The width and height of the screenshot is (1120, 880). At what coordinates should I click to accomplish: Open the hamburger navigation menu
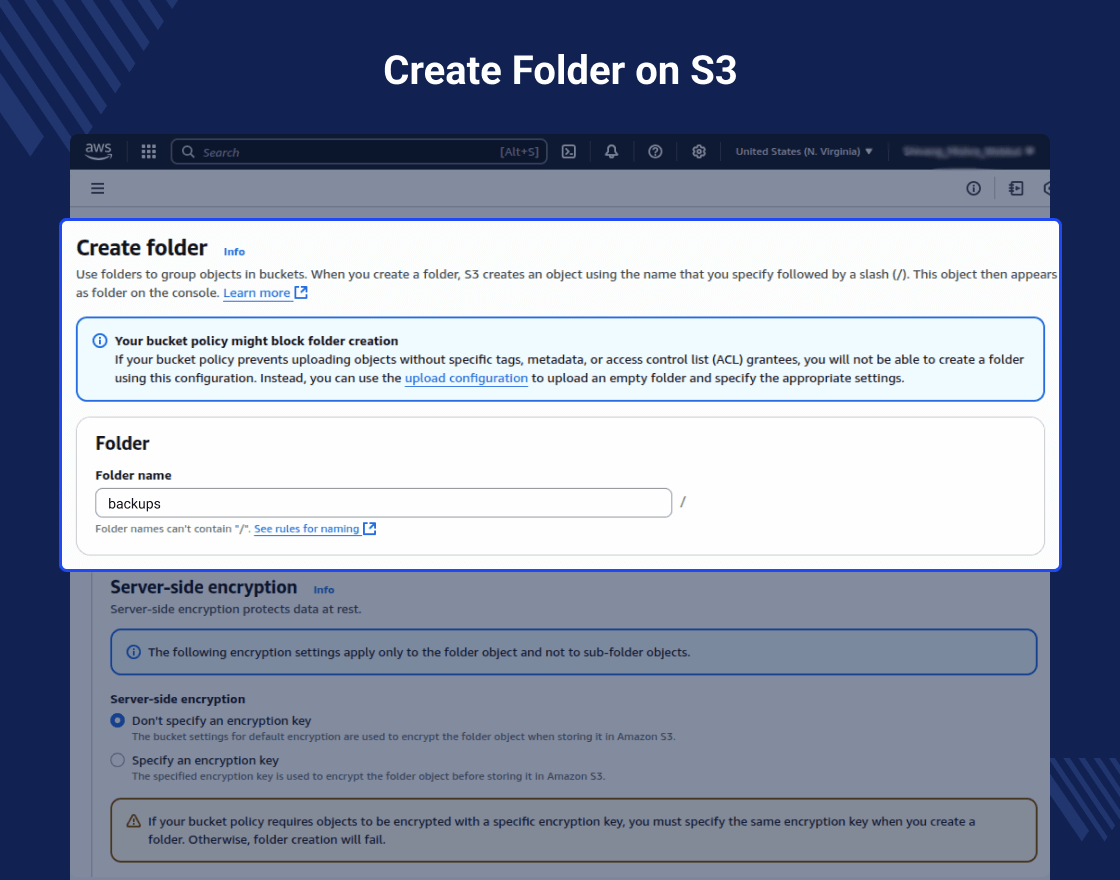coord(98,189)
